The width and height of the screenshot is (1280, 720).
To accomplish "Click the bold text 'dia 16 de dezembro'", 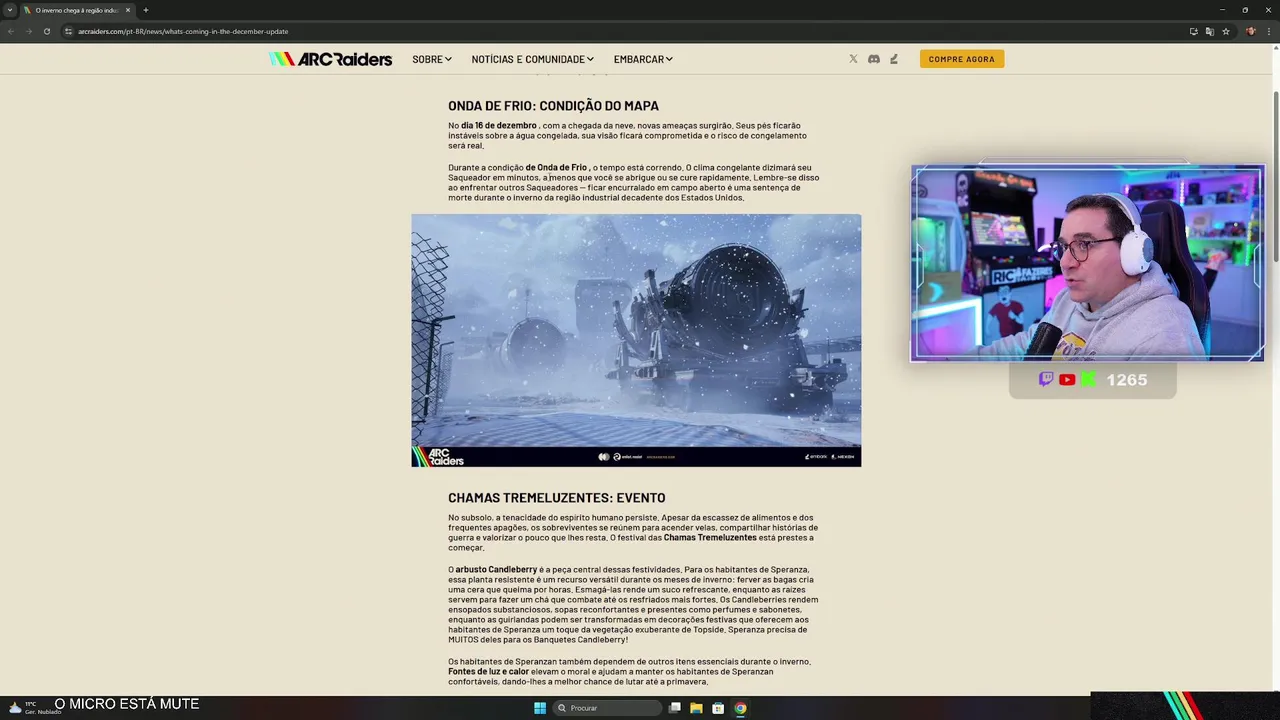I will pos(499,126).
